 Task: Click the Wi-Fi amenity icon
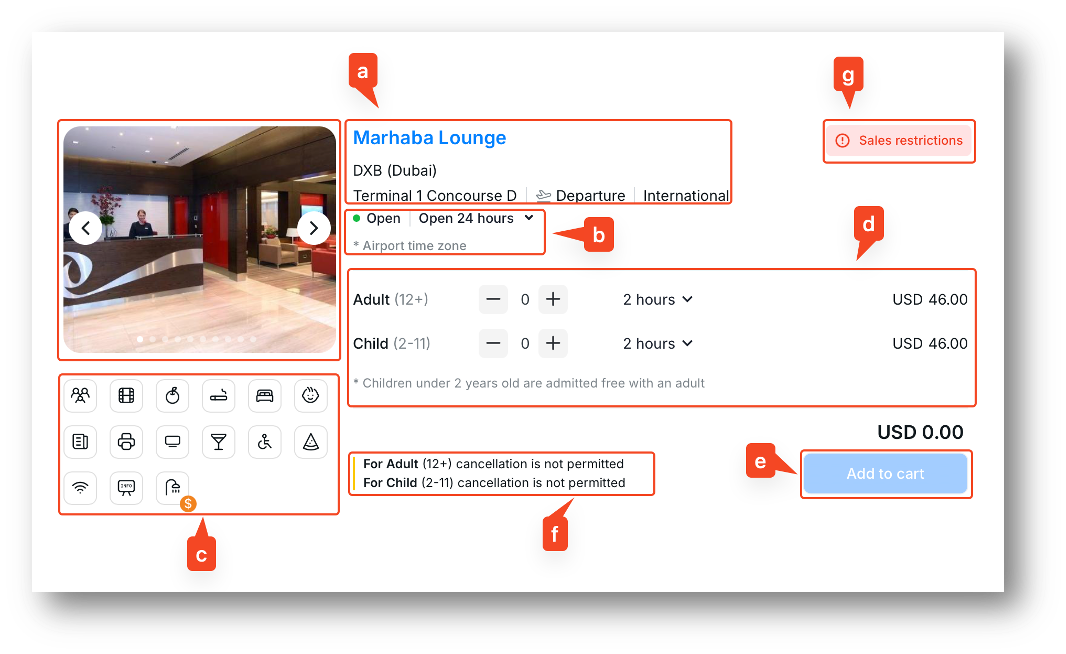80,487
